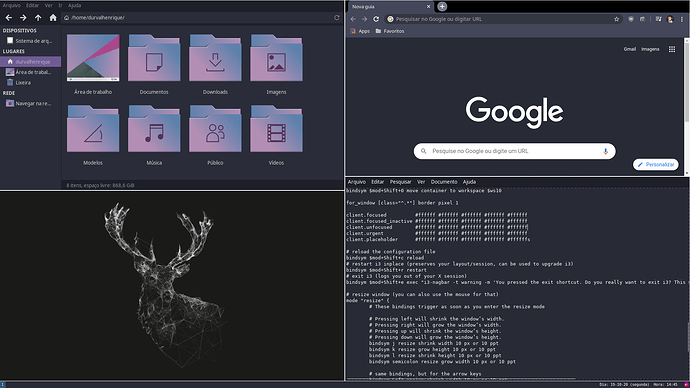Image resolution: width=690 pixels, height=388 pixels.
Task: Reload the Chrome page
Action: (376, 19)
